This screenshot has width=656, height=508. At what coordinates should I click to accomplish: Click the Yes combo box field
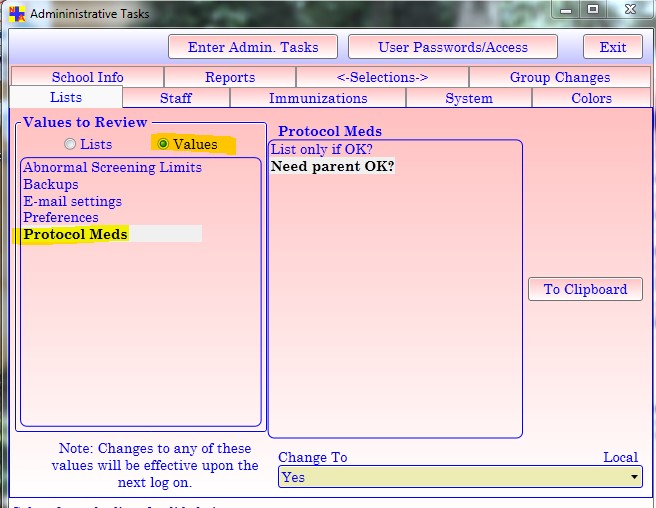click(x=460, y=477)
